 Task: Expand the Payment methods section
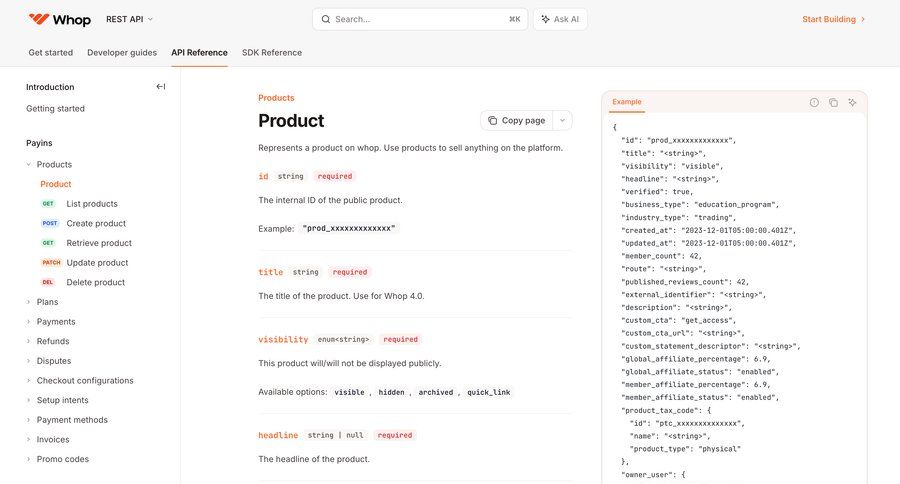28,420
